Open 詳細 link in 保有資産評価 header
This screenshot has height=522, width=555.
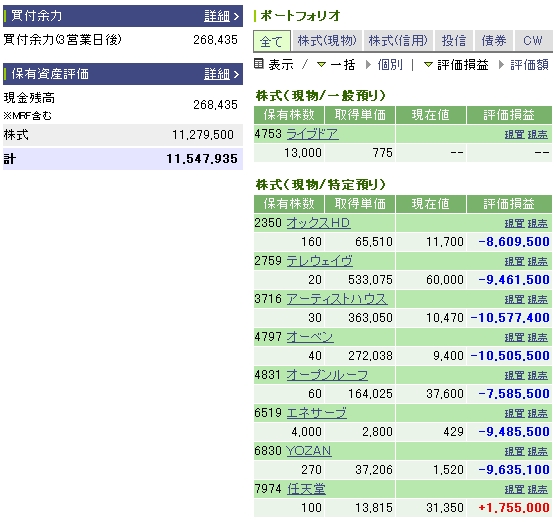point(217,74)
